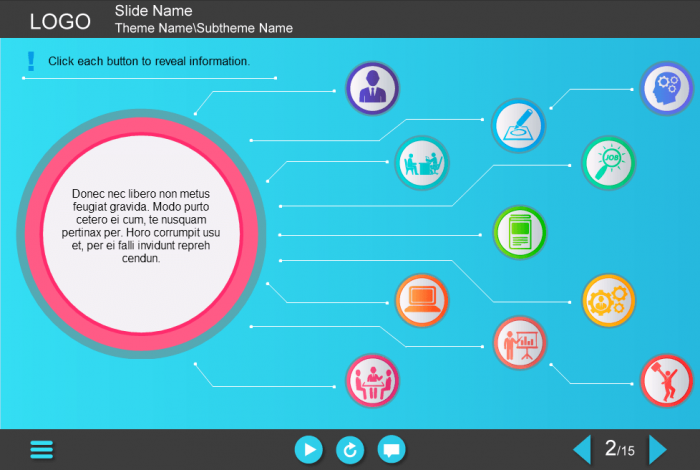
Task: Select the green document icon button
Action: coord(520,232)
